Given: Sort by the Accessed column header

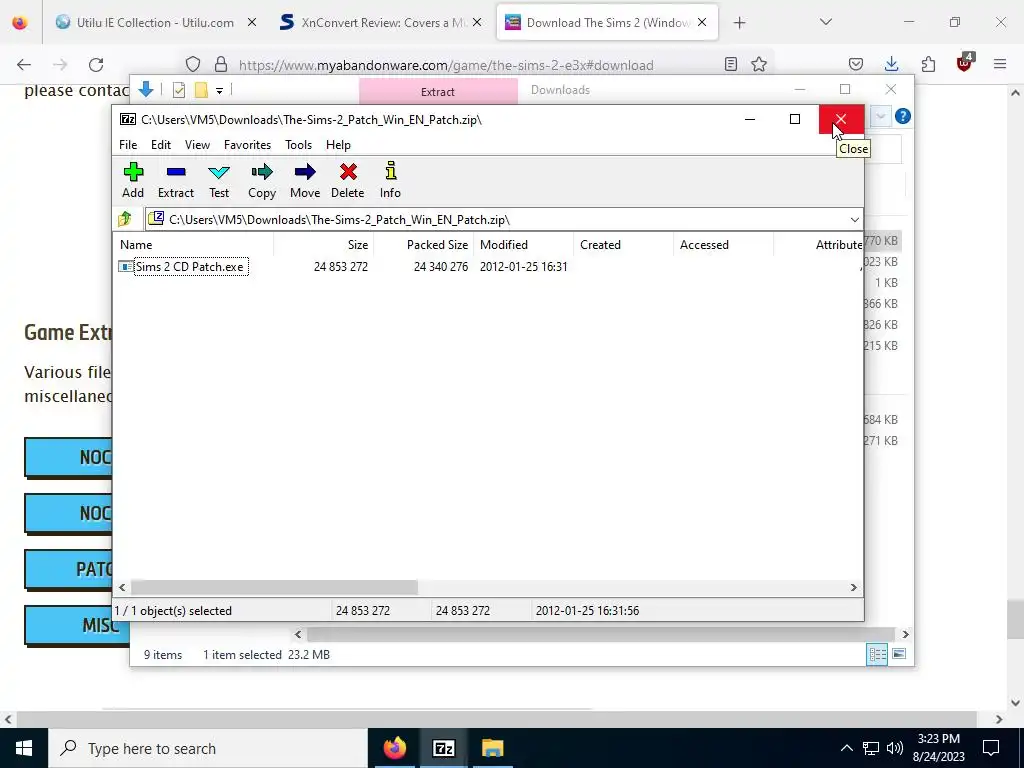Looking at the screenshot, I should point(724,245).
